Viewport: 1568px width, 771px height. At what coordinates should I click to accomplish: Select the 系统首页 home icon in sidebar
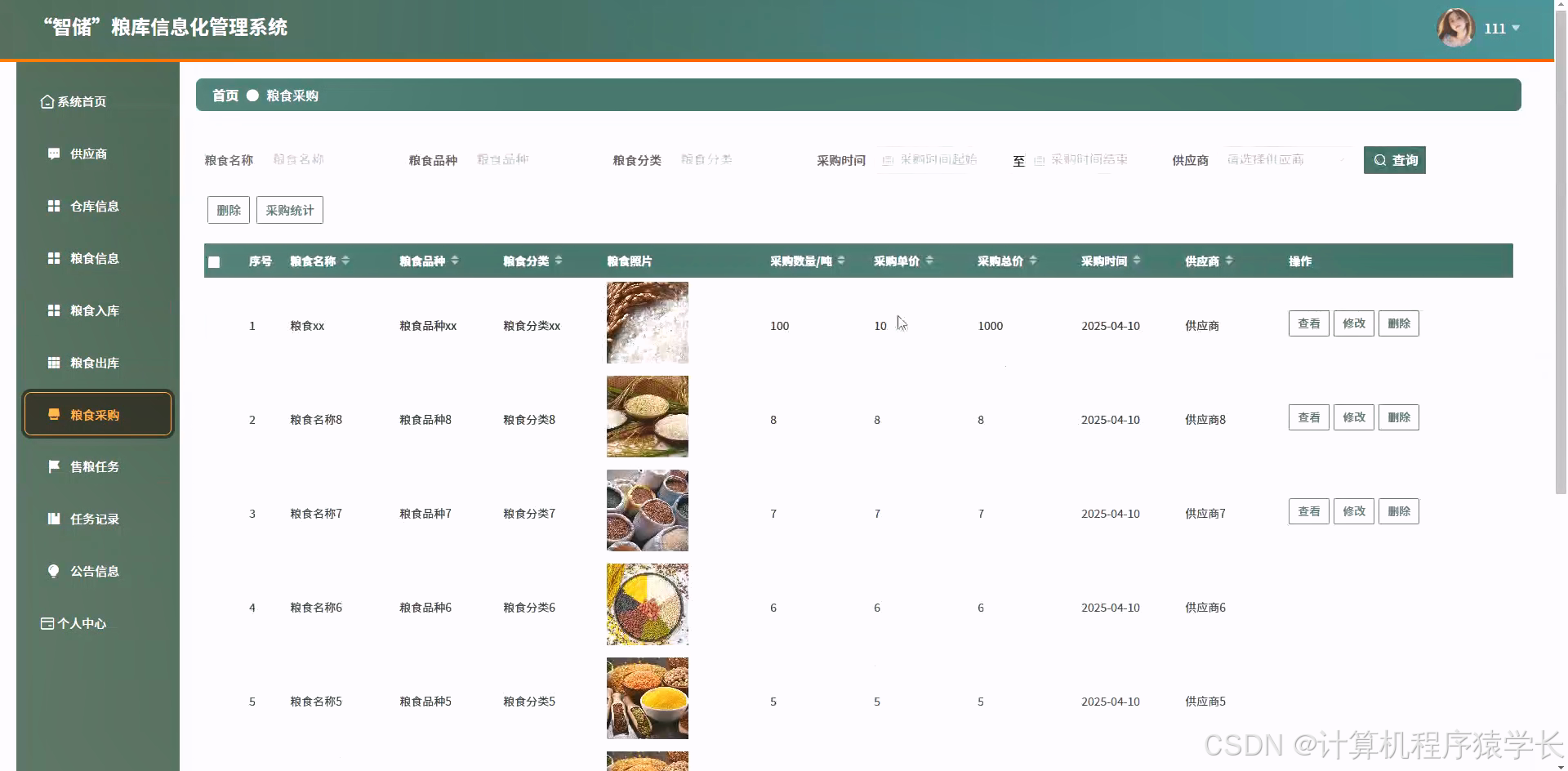coord(47,101)
